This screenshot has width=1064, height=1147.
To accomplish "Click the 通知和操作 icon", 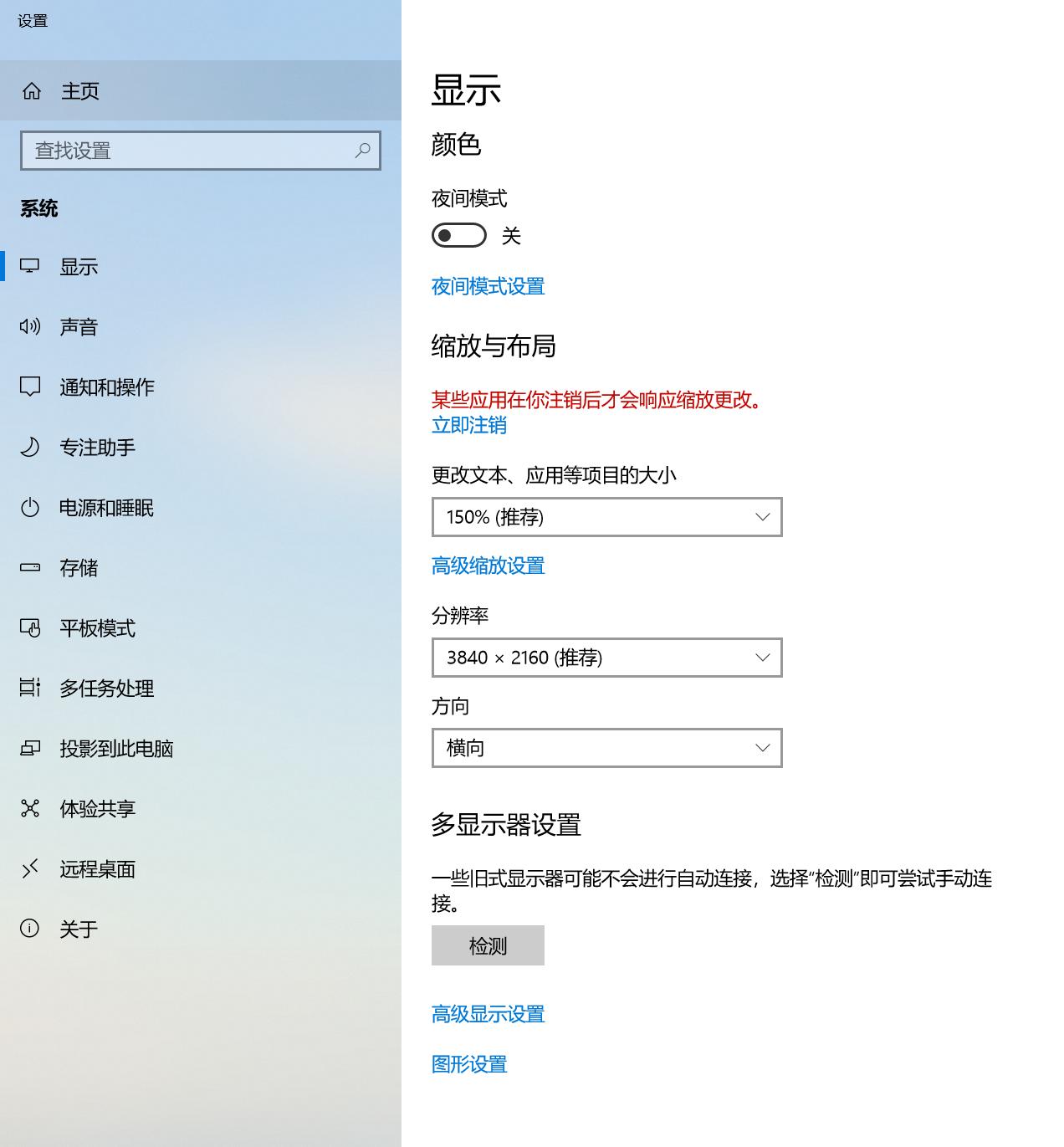I will 30,387.
